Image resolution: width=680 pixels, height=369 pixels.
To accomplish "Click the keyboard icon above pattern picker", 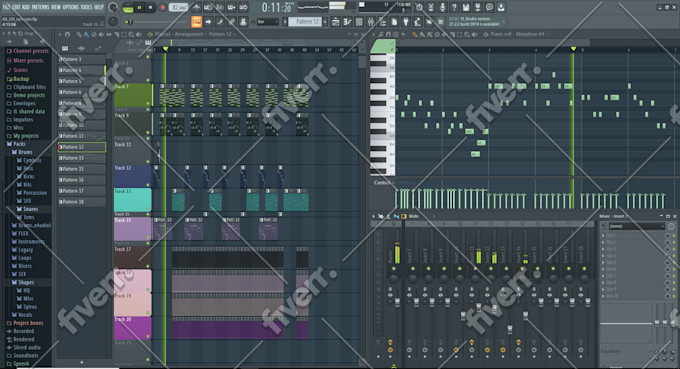I will 65,48.
